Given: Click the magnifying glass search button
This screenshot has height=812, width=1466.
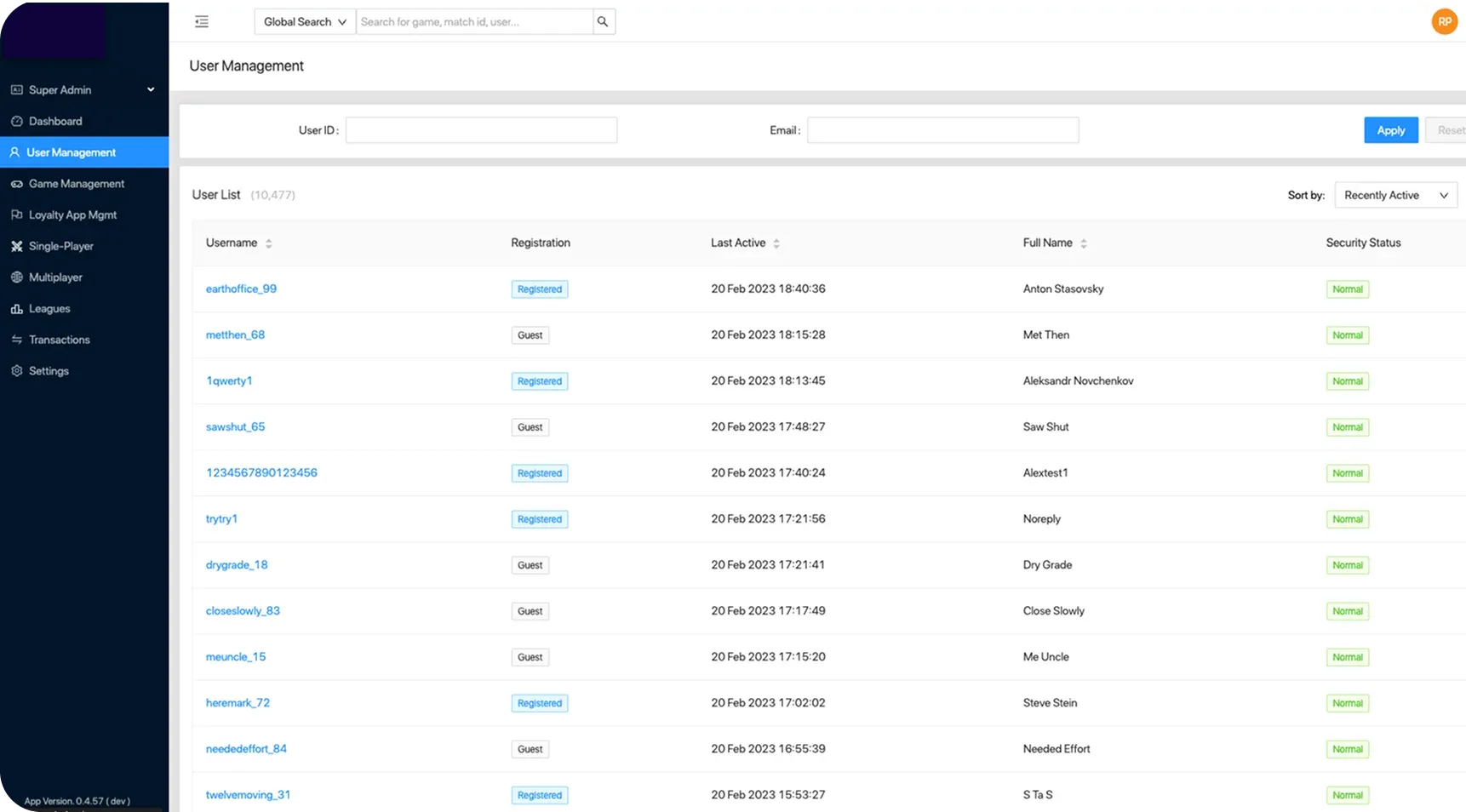Looking at the screenshot, I should [x=603, y=21].
